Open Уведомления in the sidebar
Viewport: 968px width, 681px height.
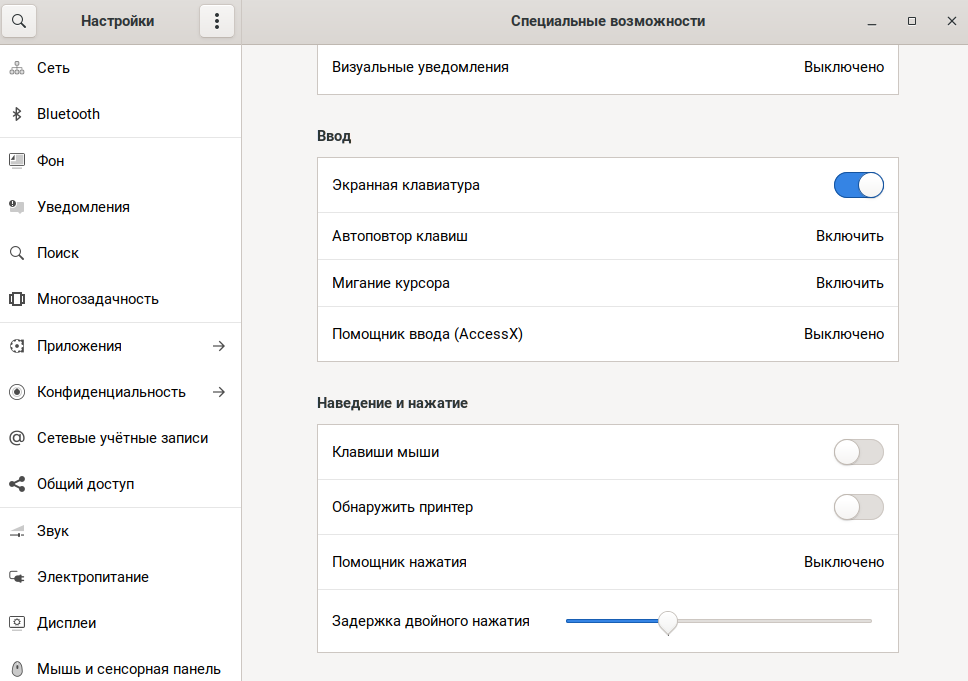point(83,207)
